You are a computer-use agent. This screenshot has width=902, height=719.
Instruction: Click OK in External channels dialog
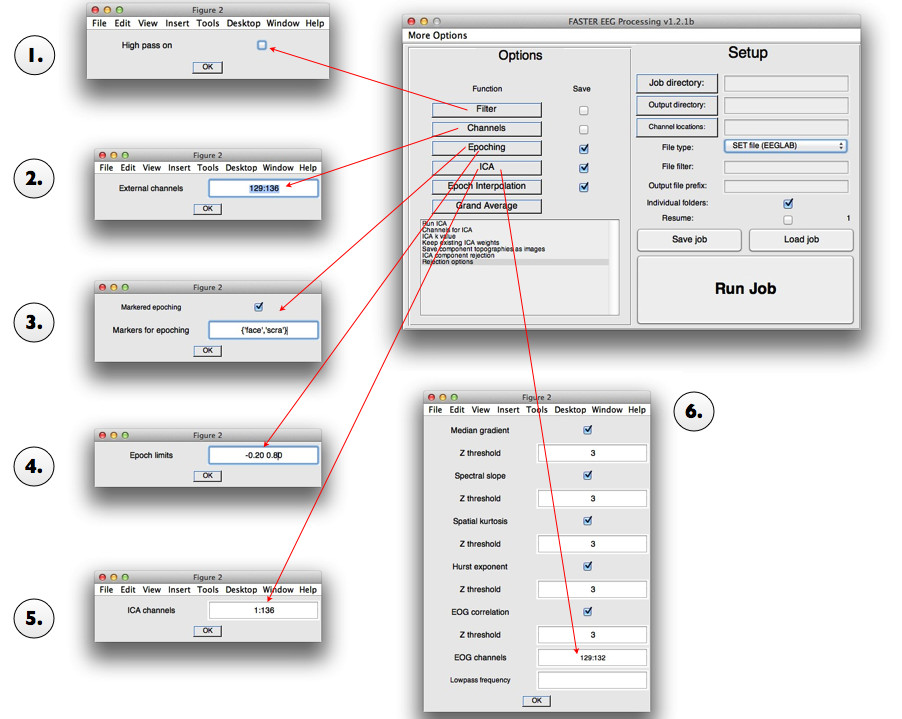208,209
